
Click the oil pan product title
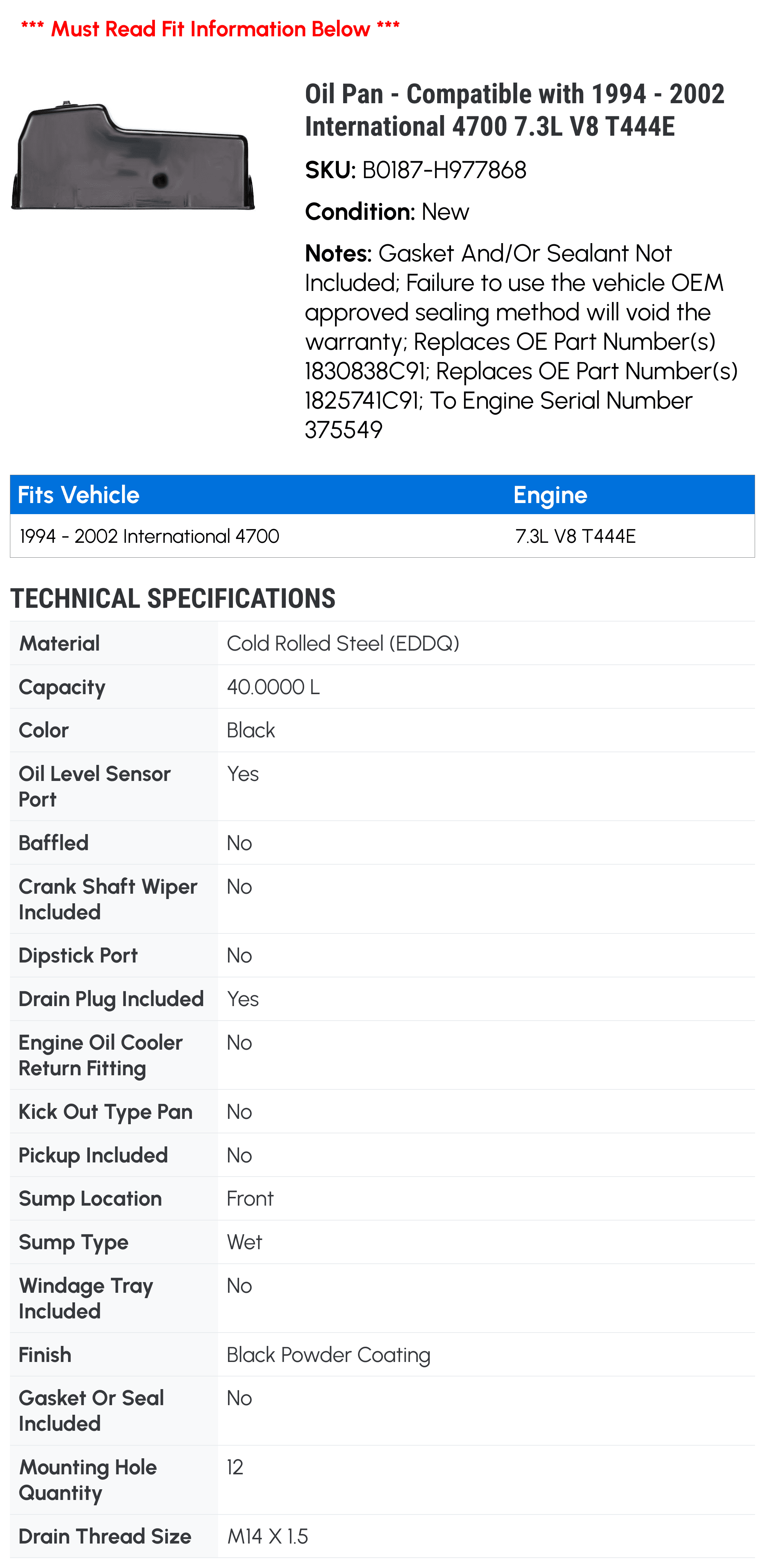pyautogui.click(x=515, y=110)
